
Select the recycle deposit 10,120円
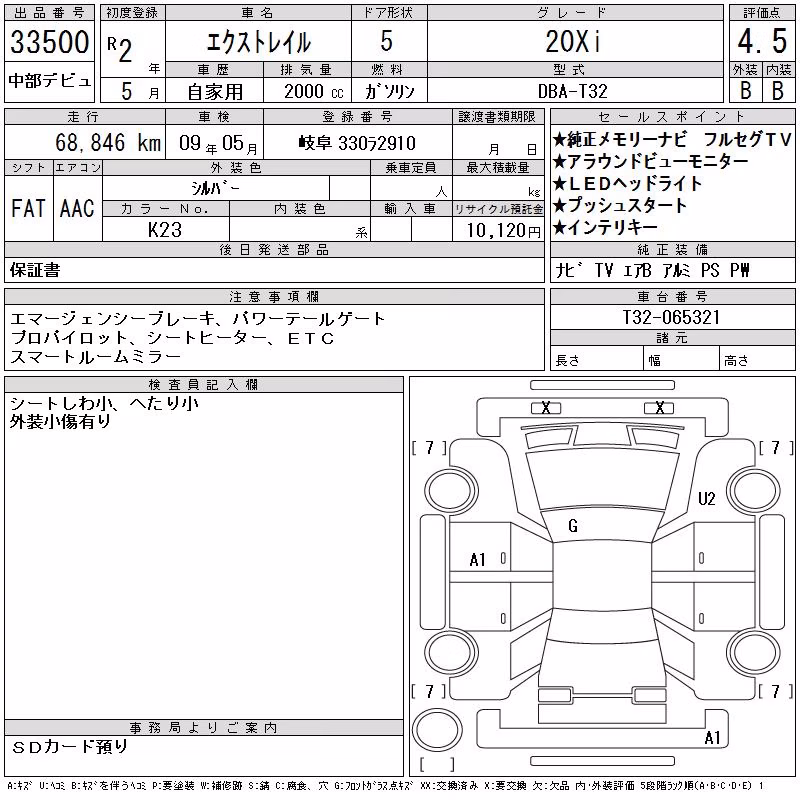click(503, 231)
